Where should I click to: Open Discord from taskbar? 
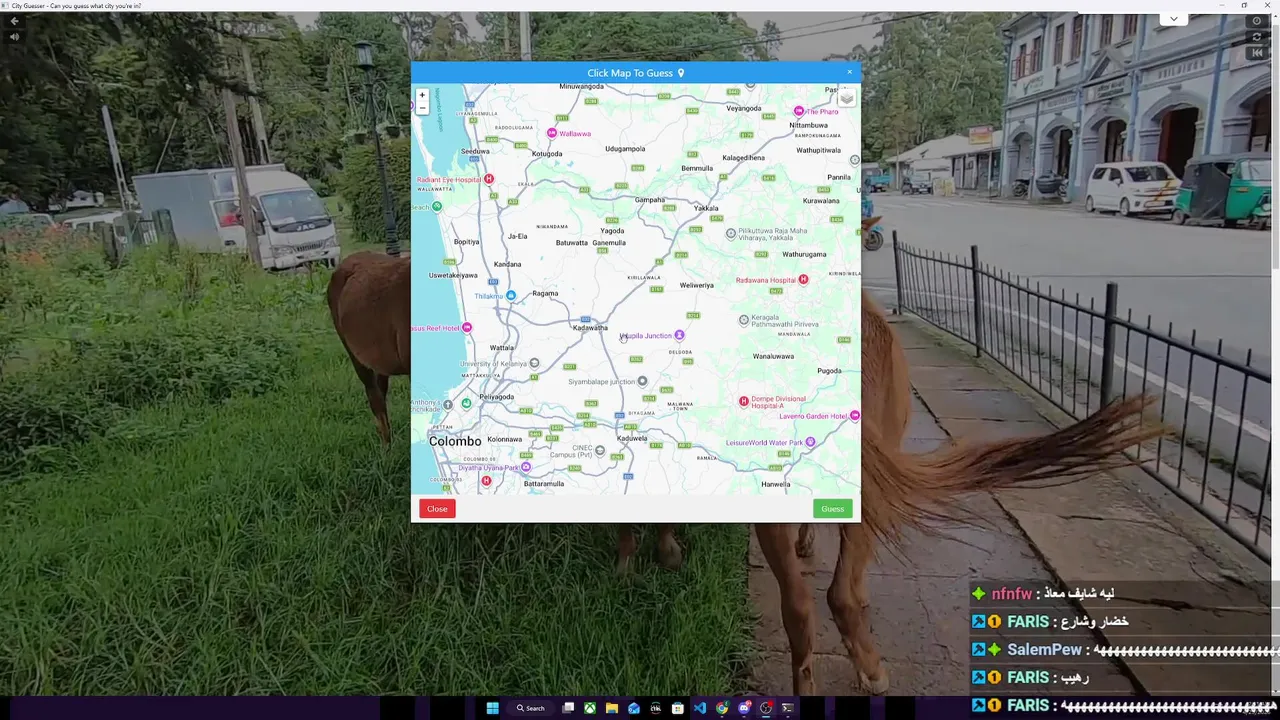point(744,708)
